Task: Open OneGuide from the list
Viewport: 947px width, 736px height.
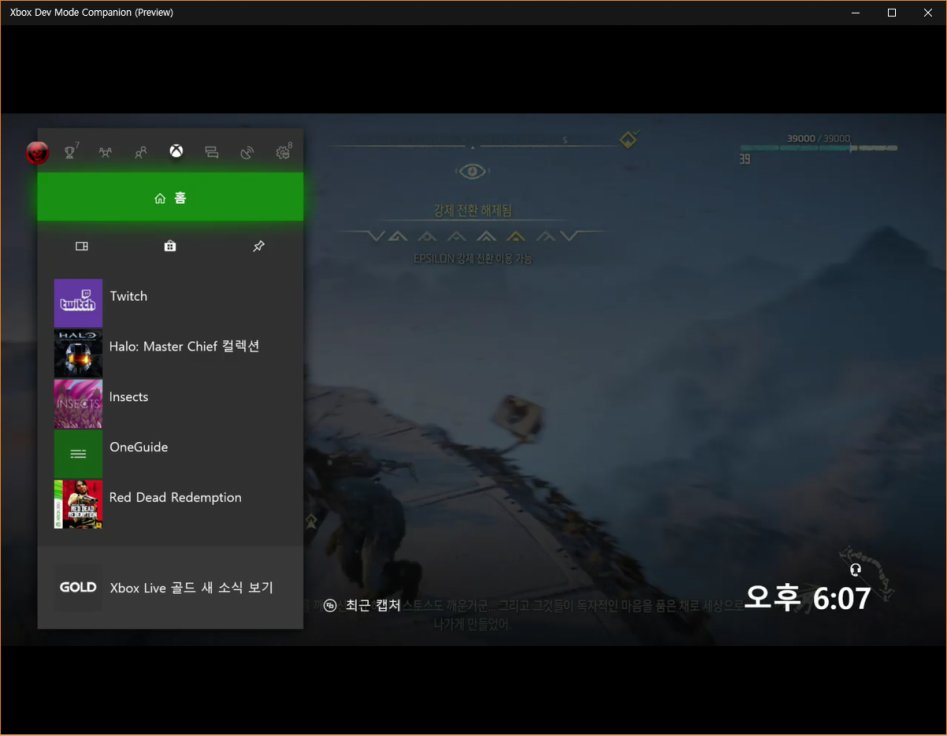Action: pyautogui.click(x=138, y=447)
